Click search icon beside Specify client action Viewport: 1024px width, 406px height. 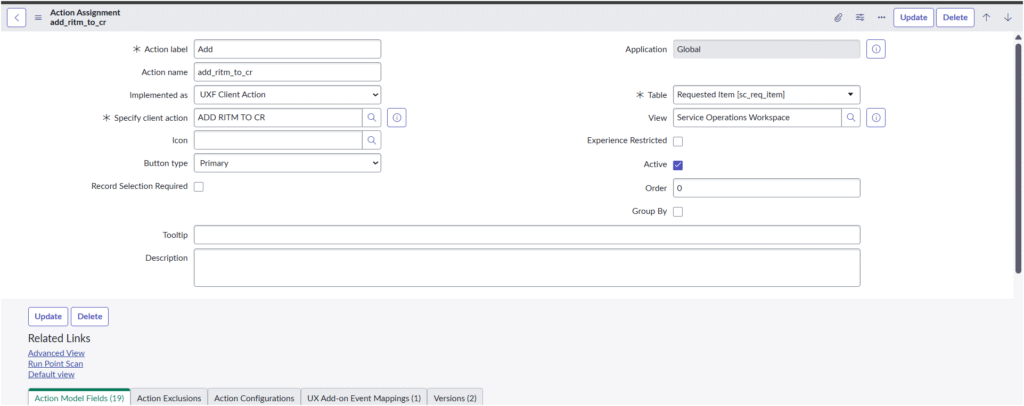371,118
